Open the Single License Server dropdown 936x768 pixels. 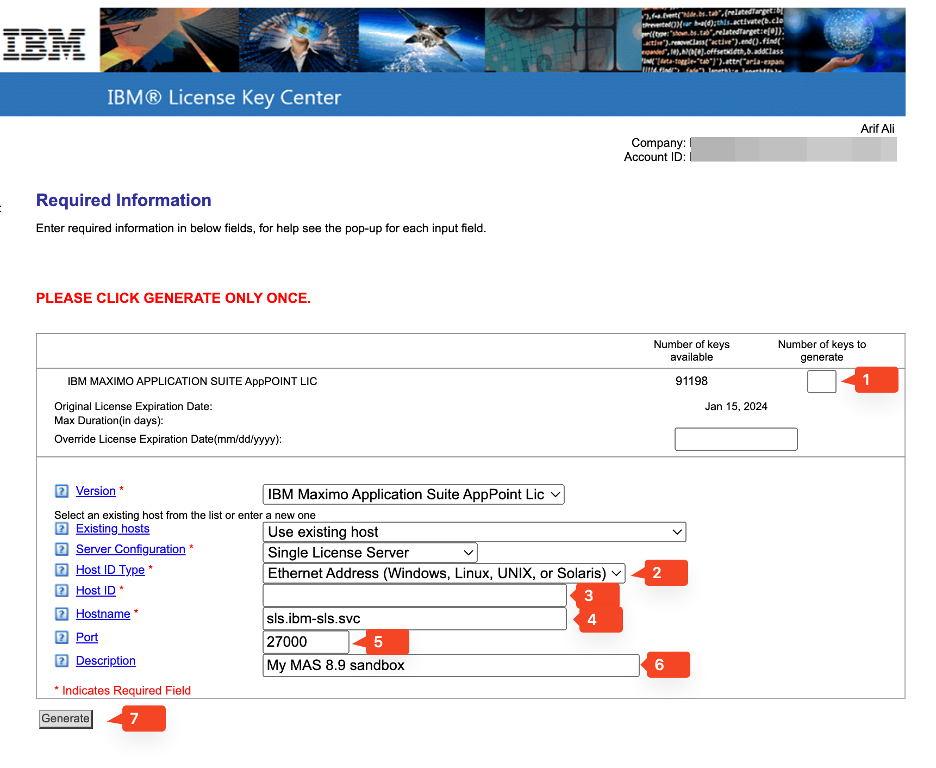tap(370, 553)
